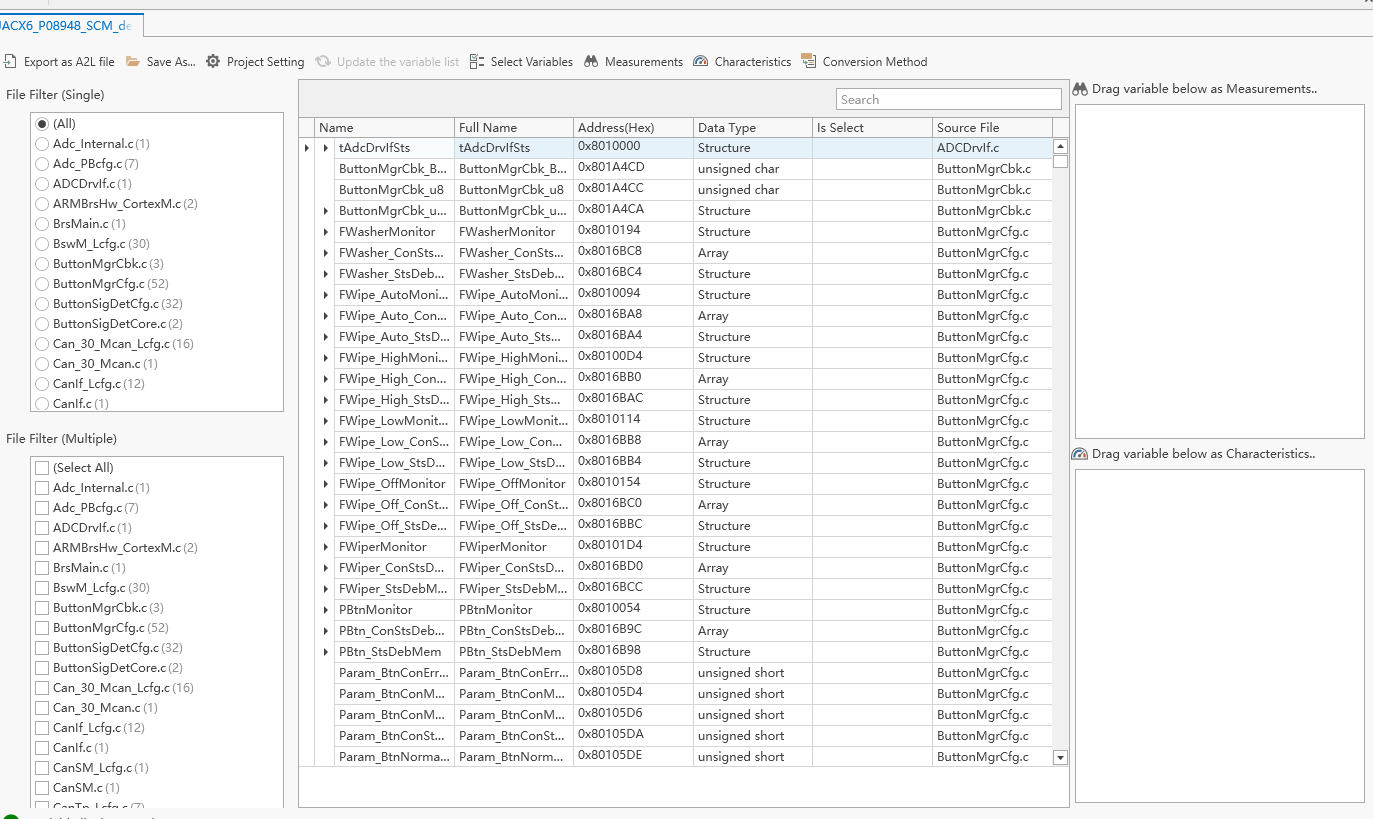This screenshot has height=819, width=1373.
Task: Open Measurements binoculars icon in toolbar
Action: tap(592, 62)
